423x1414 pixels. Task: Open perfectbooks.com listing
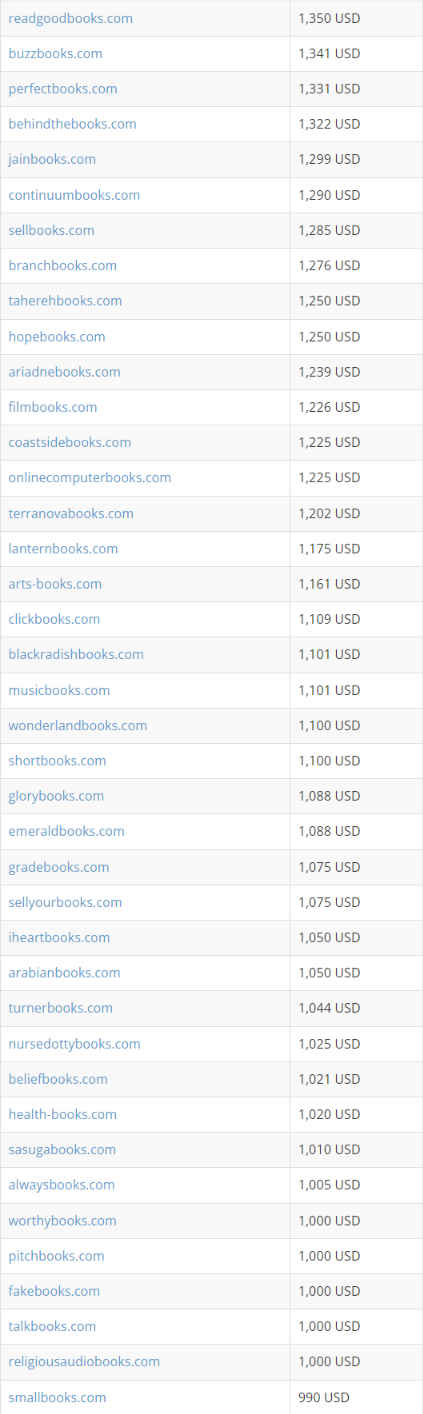pos(63,89)
